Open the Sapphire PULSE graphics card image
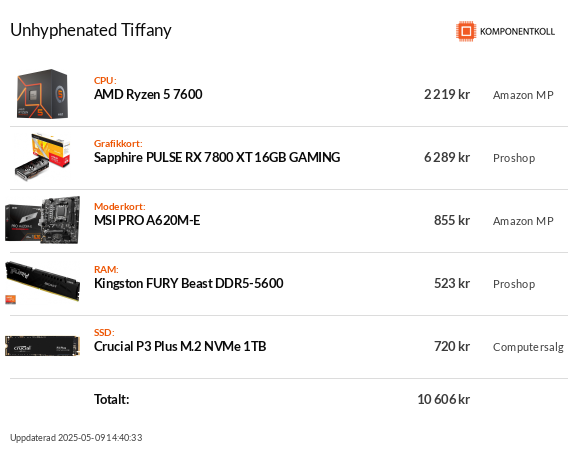 (42, 157)
